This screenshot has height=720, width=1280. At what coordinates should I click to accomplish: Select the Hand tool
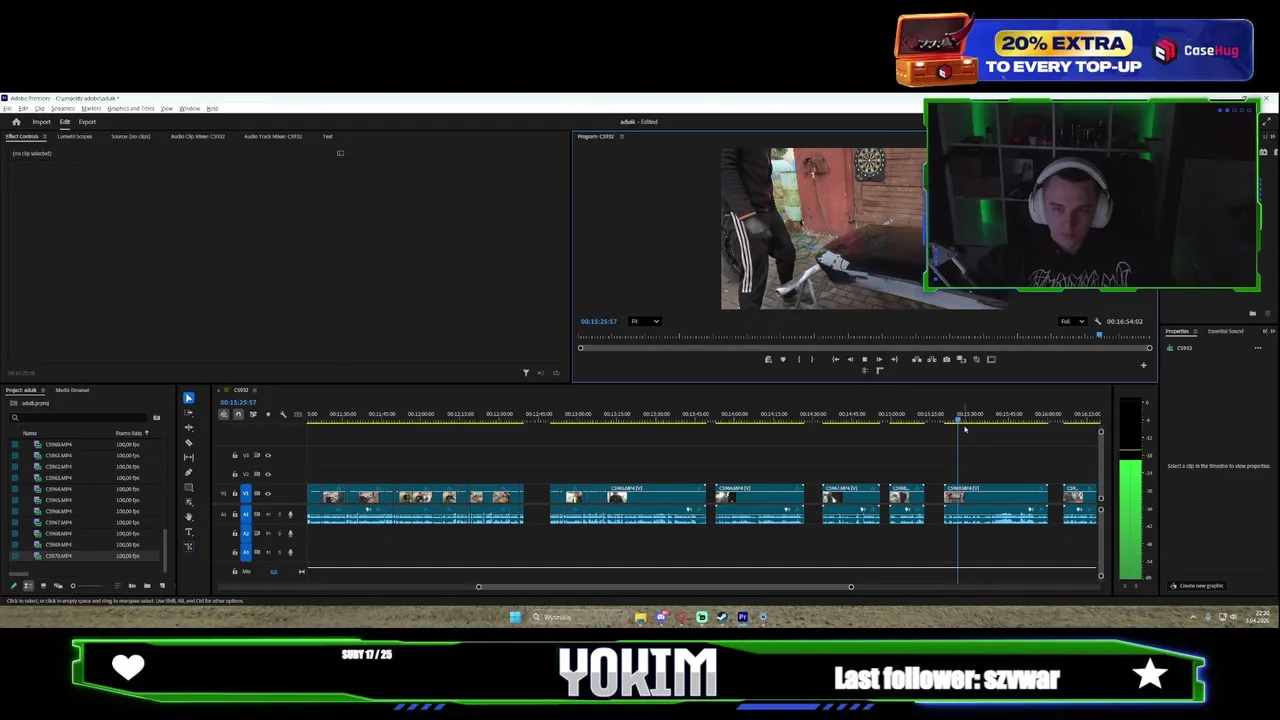click(189, 517)
